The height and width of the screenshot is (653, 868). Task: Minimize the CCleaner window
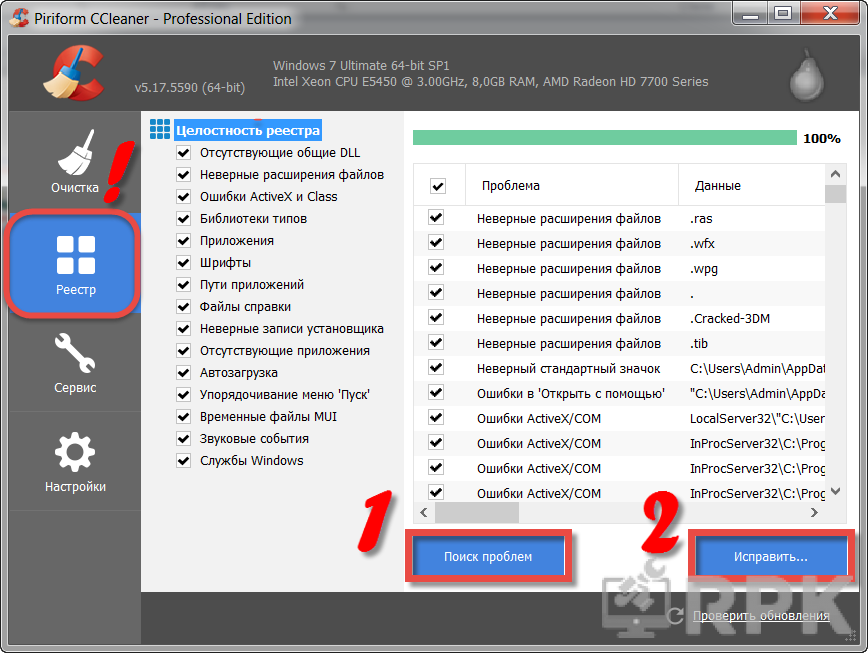click(x=751, y=13)
